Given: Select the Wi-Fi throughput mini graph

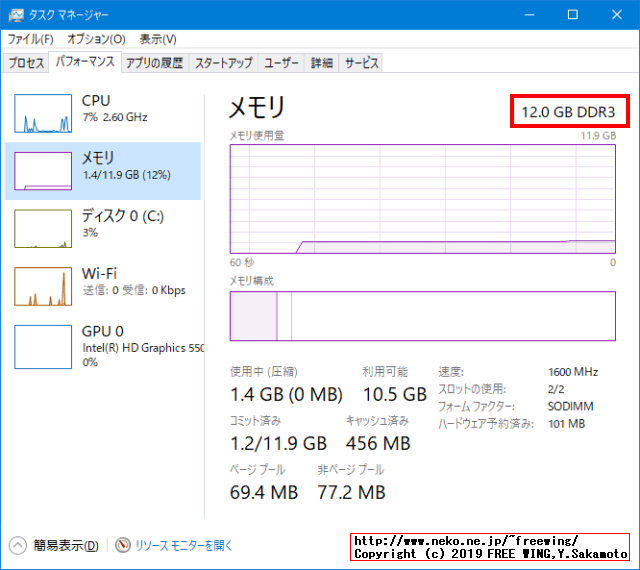Looking at the screenshot, I should [x=43, y=286].
